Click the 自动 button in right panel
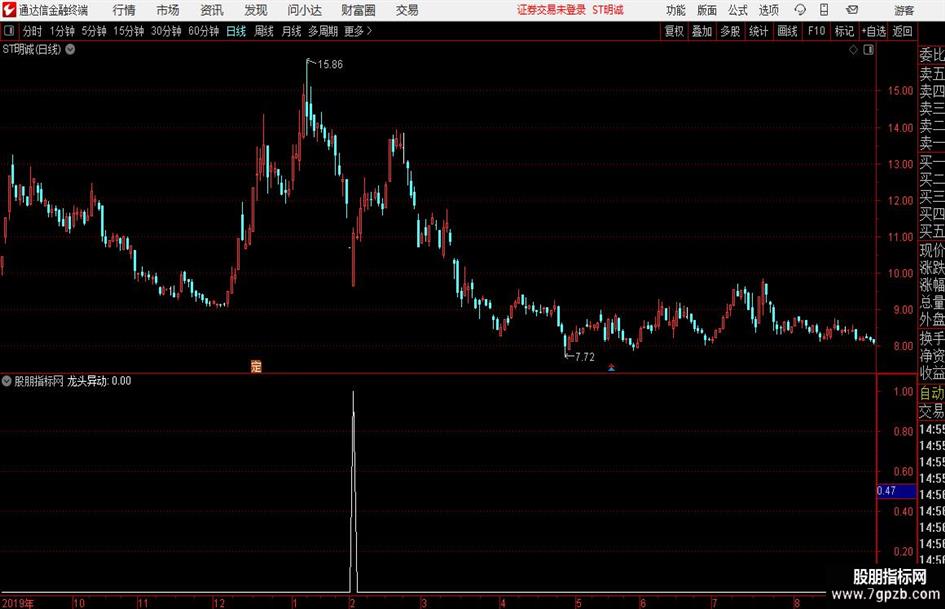The image size is (945, 609). (x=932, y=394)
